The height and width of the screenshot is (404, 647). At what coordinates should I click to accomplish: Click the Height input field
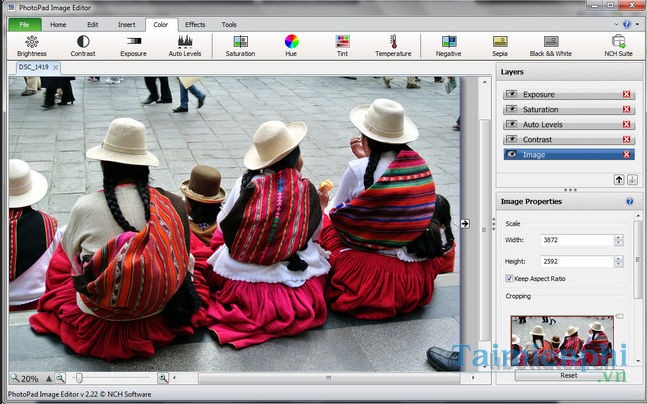pyautogui.click(x=577, y=261)
